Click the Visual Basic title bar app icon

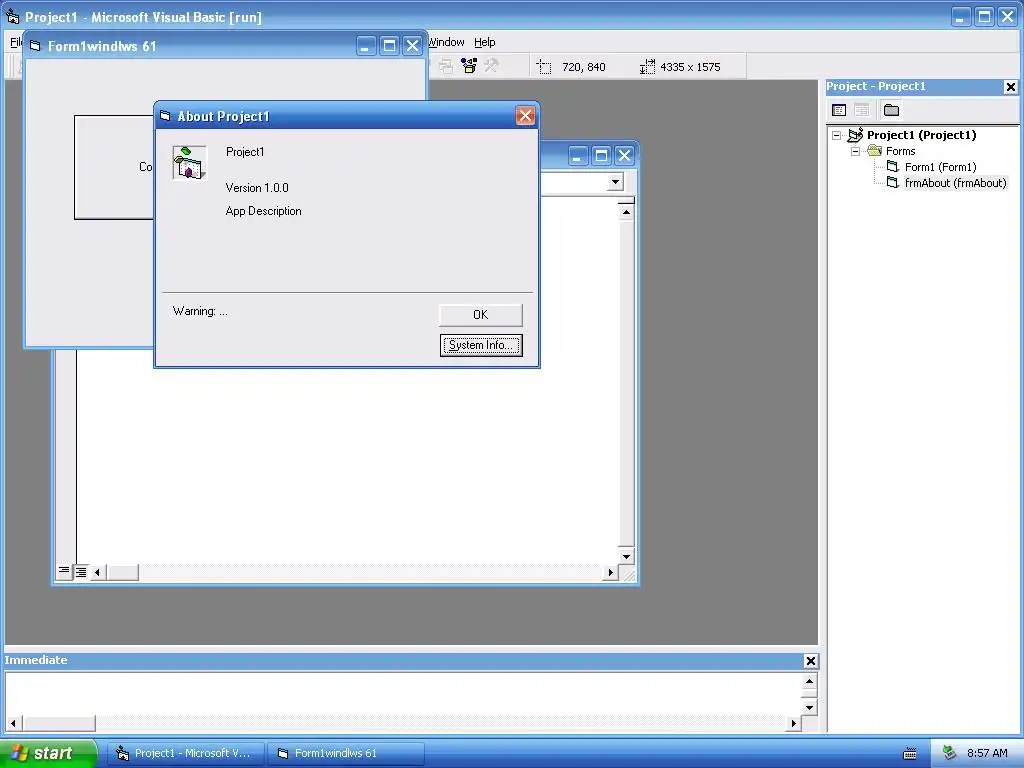coord(12,16)
